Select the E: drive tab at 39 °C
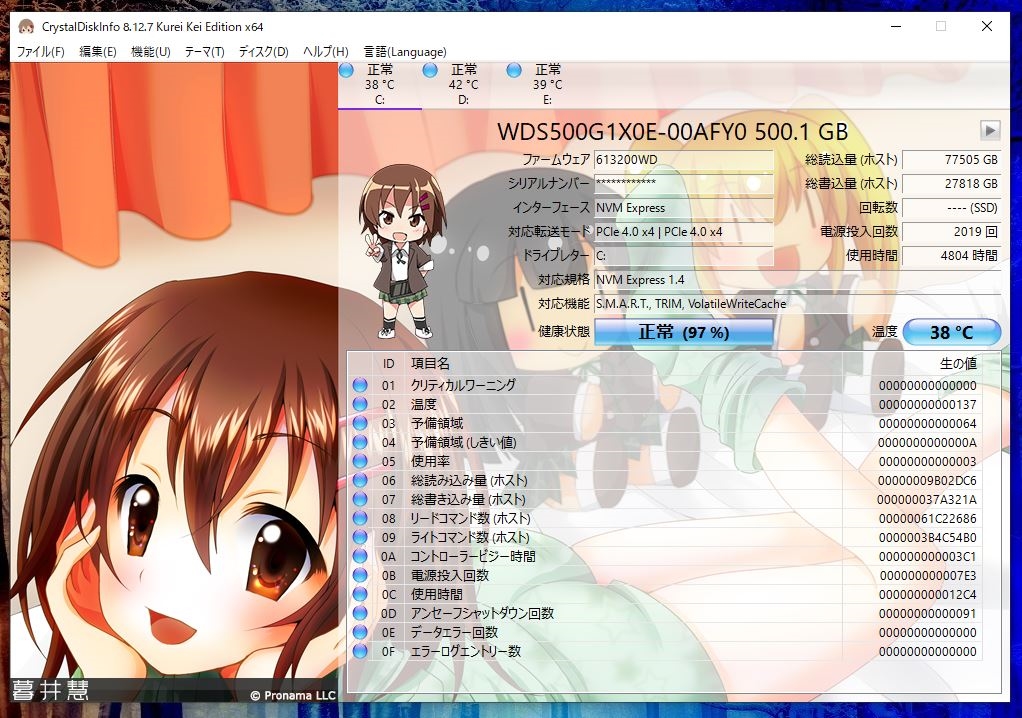 [x=548, y=84]
